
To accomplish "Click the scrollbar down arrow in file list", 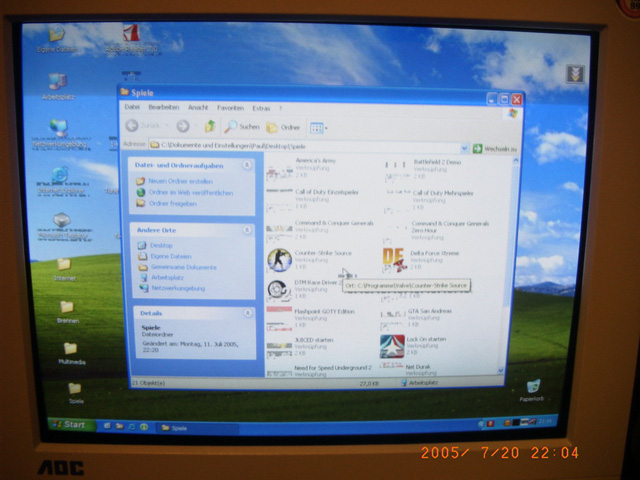I will tap(501, 370).
